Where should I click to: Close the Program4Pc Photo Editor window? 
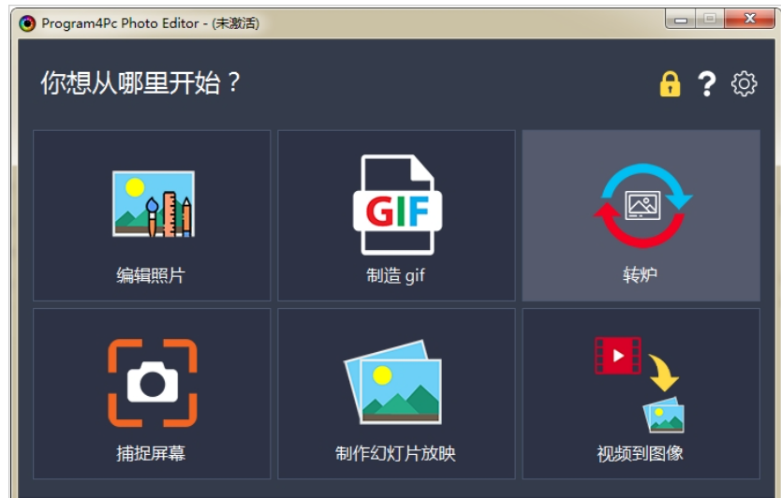[x=750, y=19]
